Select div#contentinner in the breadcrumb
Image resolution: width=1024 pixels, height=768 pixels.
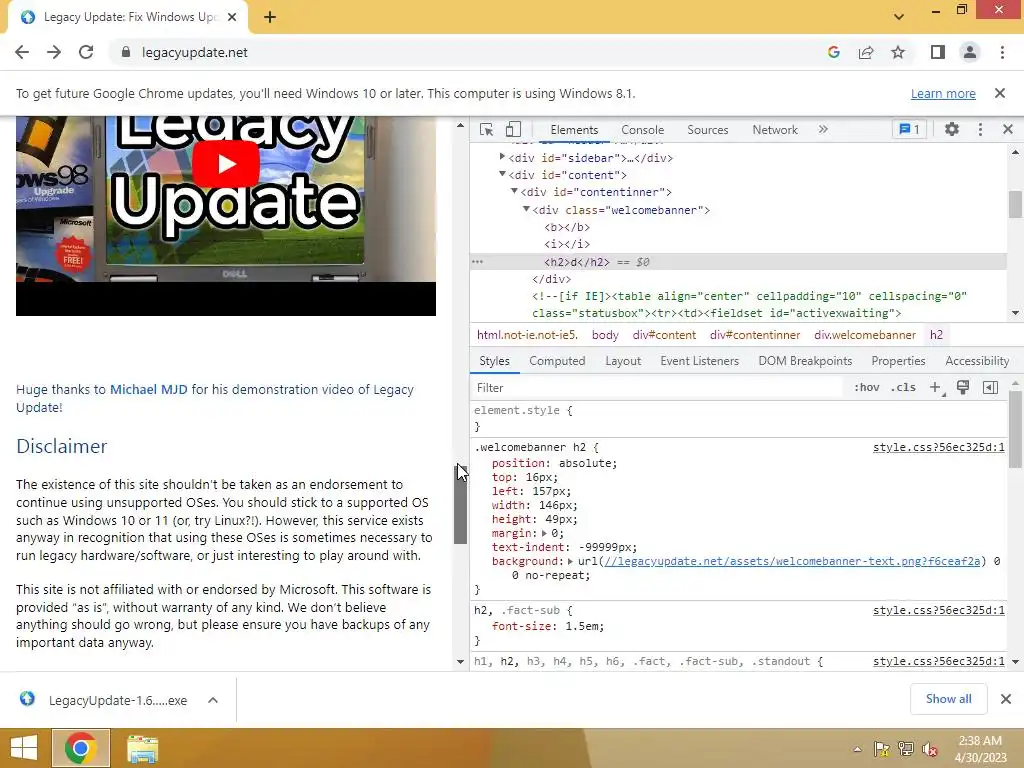point(755,335)
